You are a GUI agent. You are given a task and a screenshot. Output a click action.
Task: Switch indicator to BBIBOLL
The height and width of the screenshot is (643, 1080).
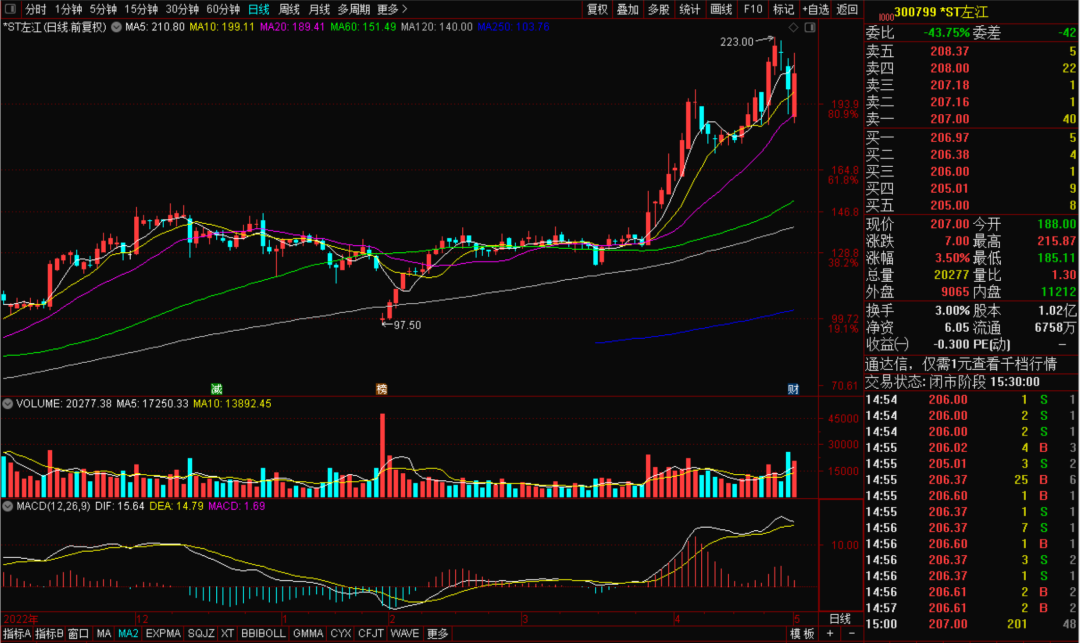click(x=266, y=633)
